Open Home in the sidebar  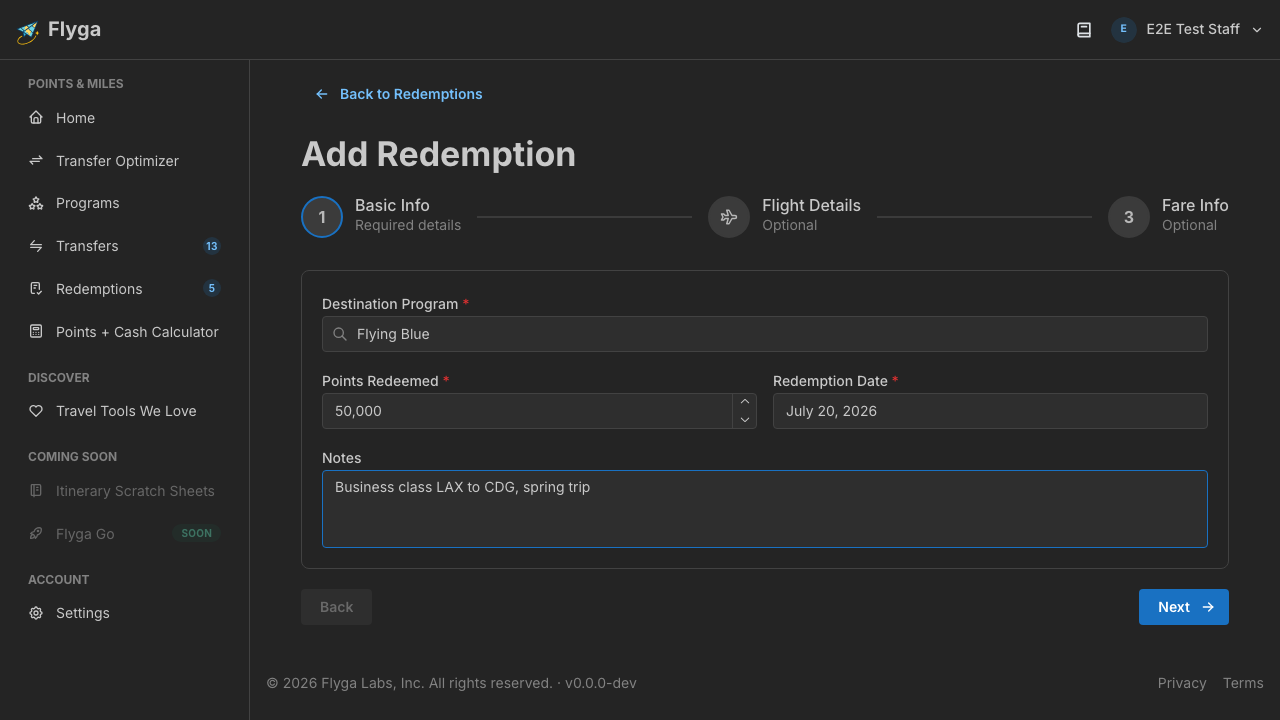[x=124, y=118]
